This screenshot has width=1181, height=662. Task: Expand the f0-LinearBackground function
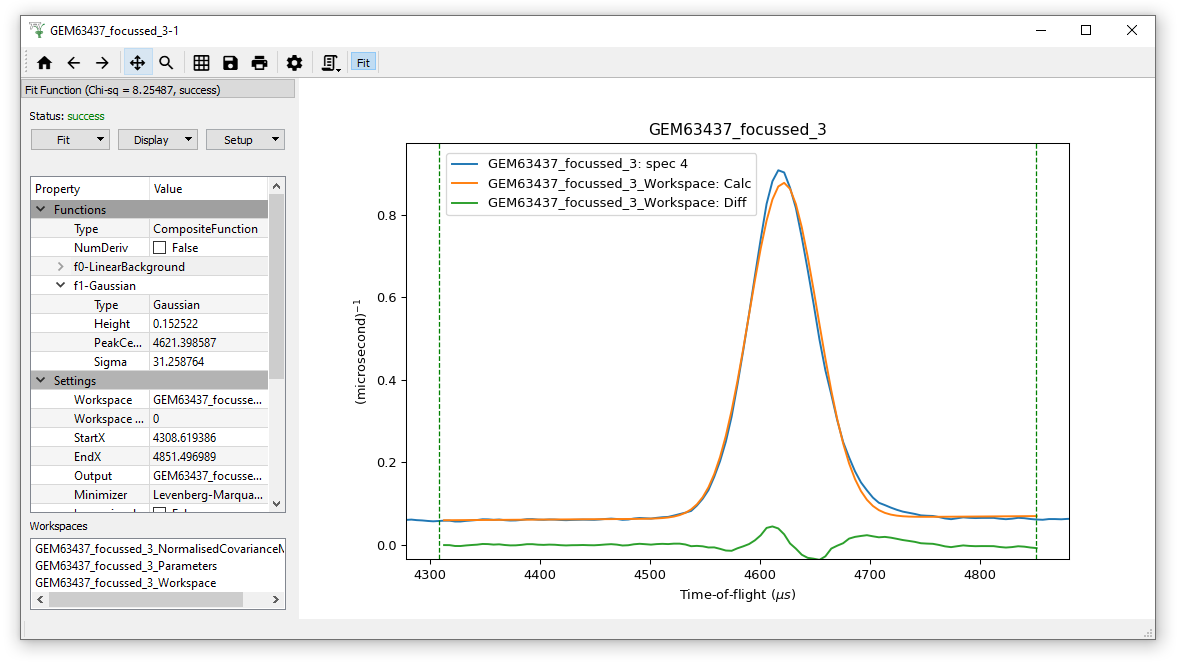tap(61, 267)
